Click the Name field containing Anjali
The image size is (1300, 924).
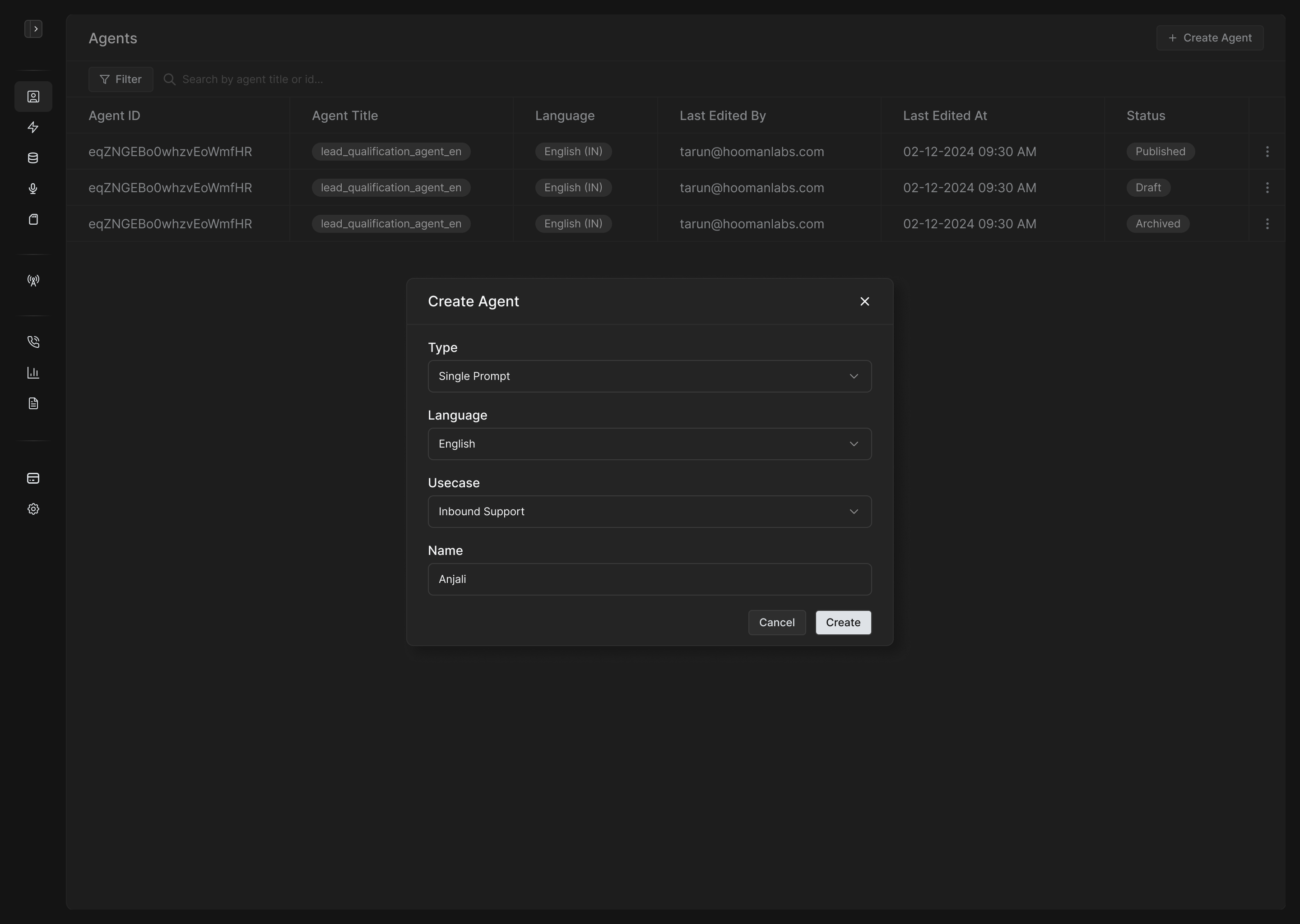coord(650,579)
